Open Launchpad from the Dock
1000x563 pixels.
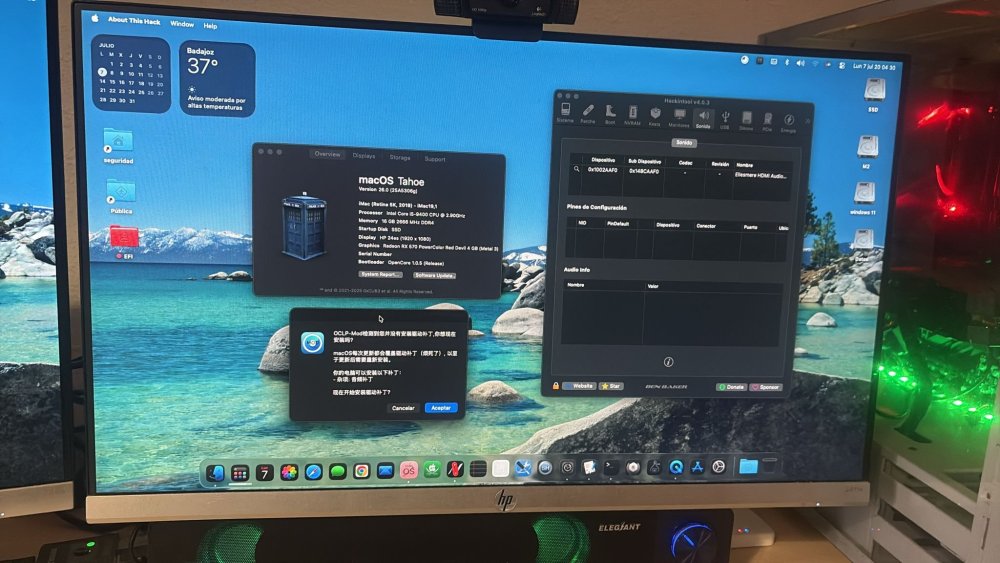[x=240, y=472]
